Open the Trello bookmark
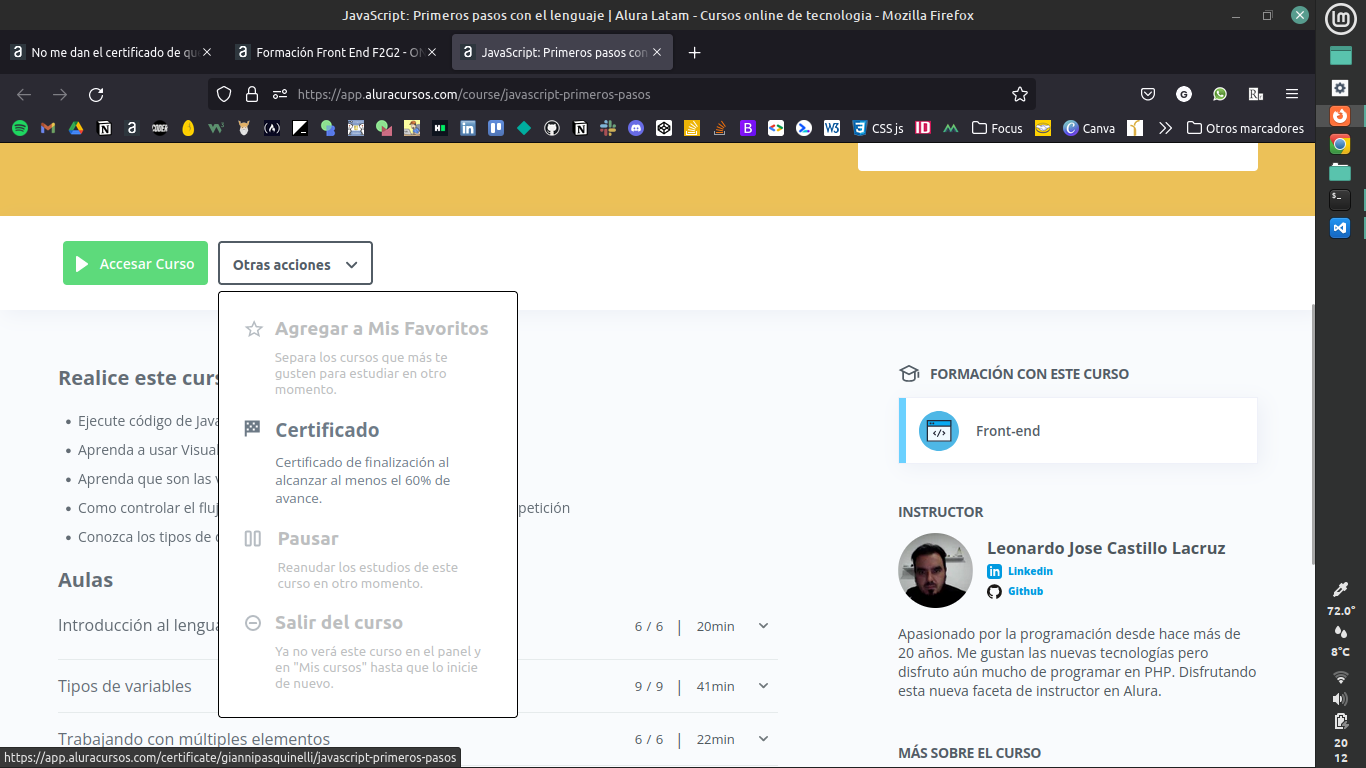Viewport: 1366px width, 768px height. tap(495, 128)
